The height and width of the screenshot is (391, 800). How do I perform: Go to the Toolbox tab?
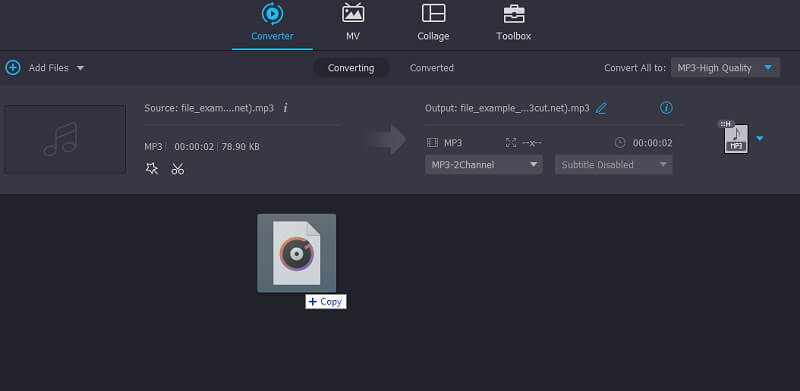[514, 23]
